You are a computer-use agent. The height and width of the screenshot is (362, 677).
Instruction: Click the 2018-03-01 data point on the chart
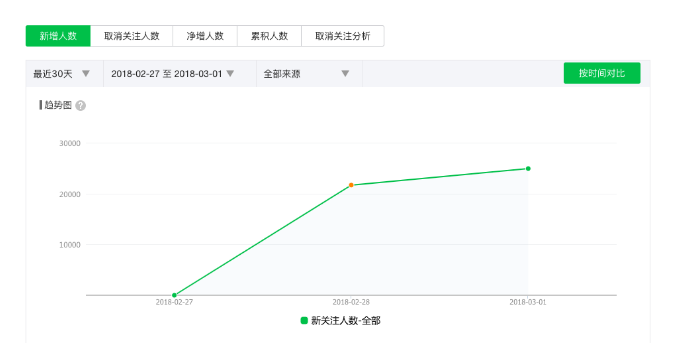point(528,168)
